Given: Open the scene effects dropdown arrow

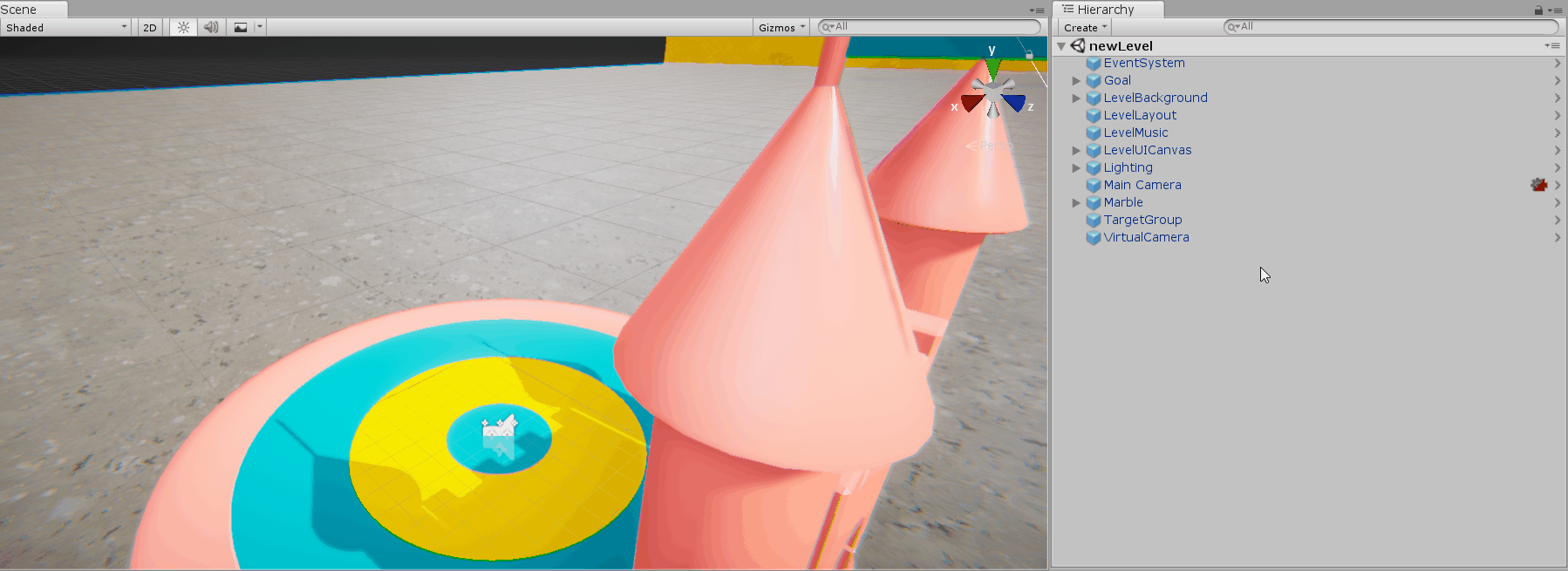Looking at the screenshot, I should click(x=259, y=27).
